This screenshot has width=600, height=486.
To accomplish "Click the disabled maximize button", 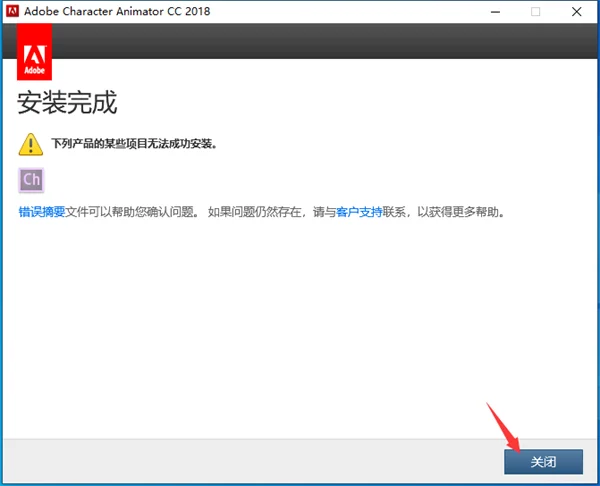I will (536, 12).
